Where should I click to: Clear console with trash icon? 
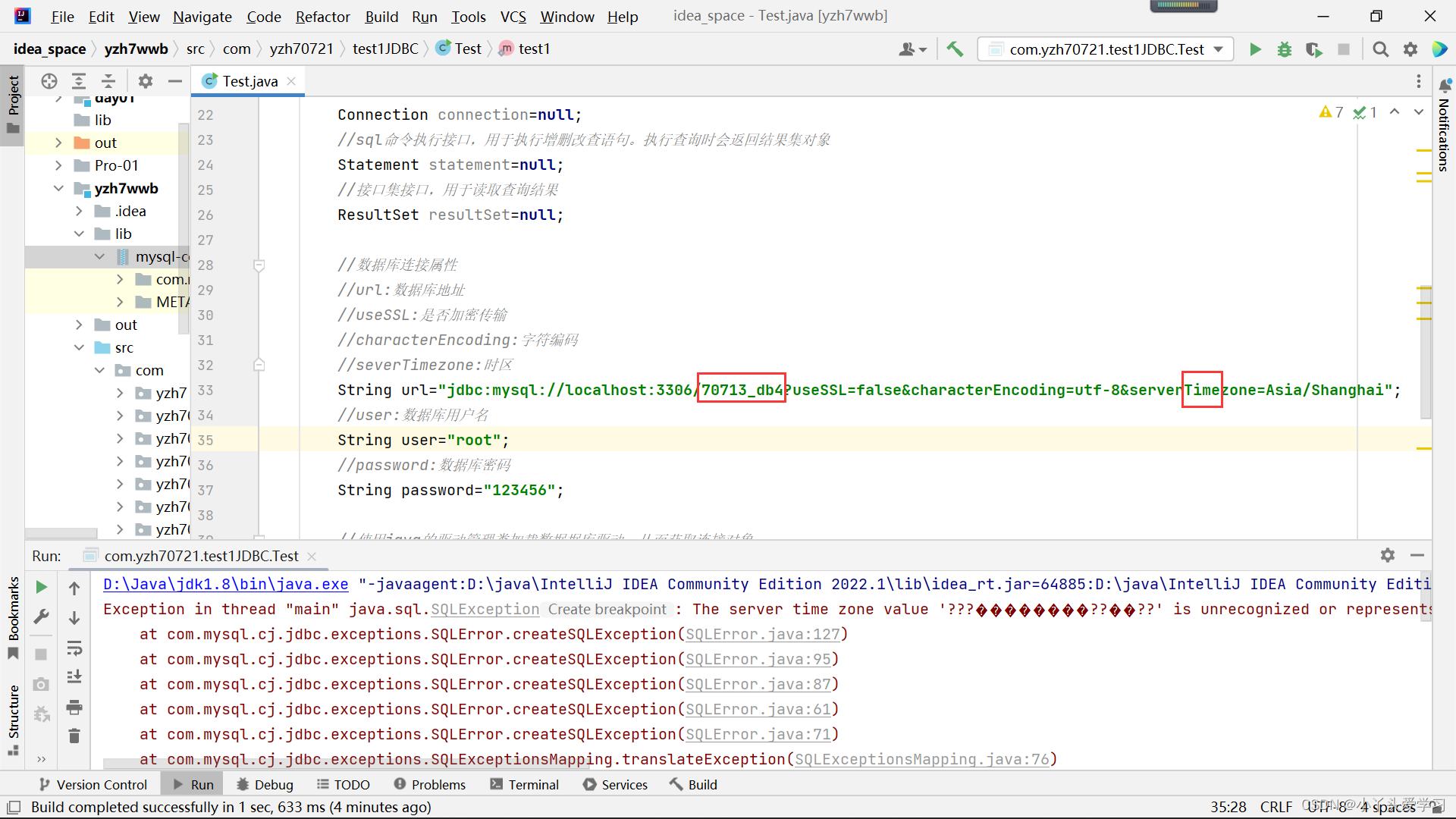74,736
